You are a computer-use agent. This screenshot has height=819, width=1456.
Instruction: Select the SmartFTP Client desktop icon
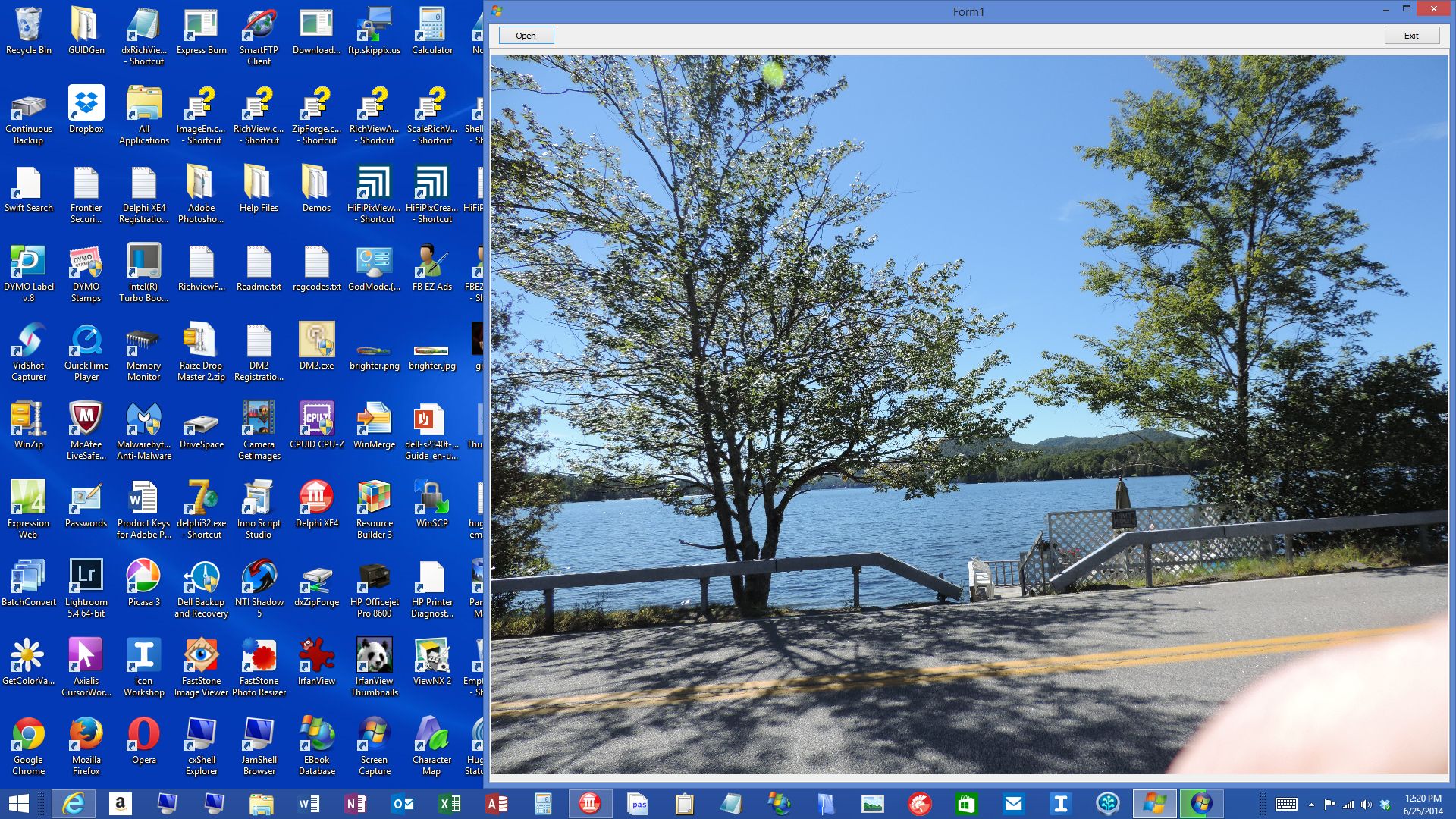(x=259, y=37)
